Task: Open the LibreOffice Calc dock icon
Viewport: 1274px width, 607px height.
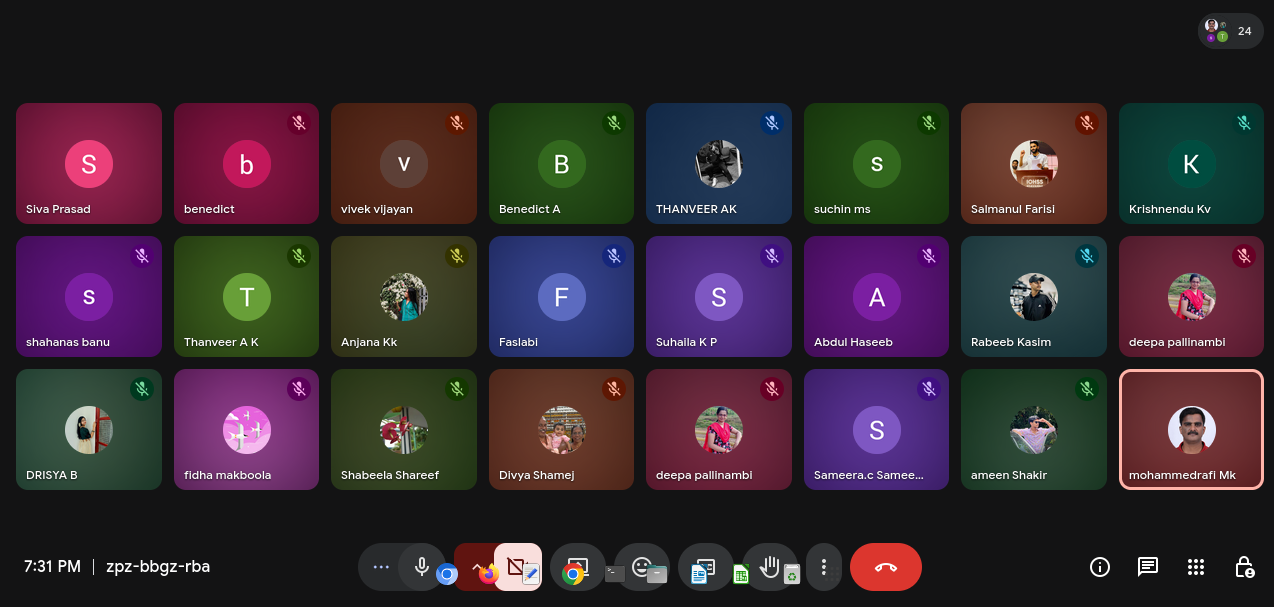Action: [741, 574]
